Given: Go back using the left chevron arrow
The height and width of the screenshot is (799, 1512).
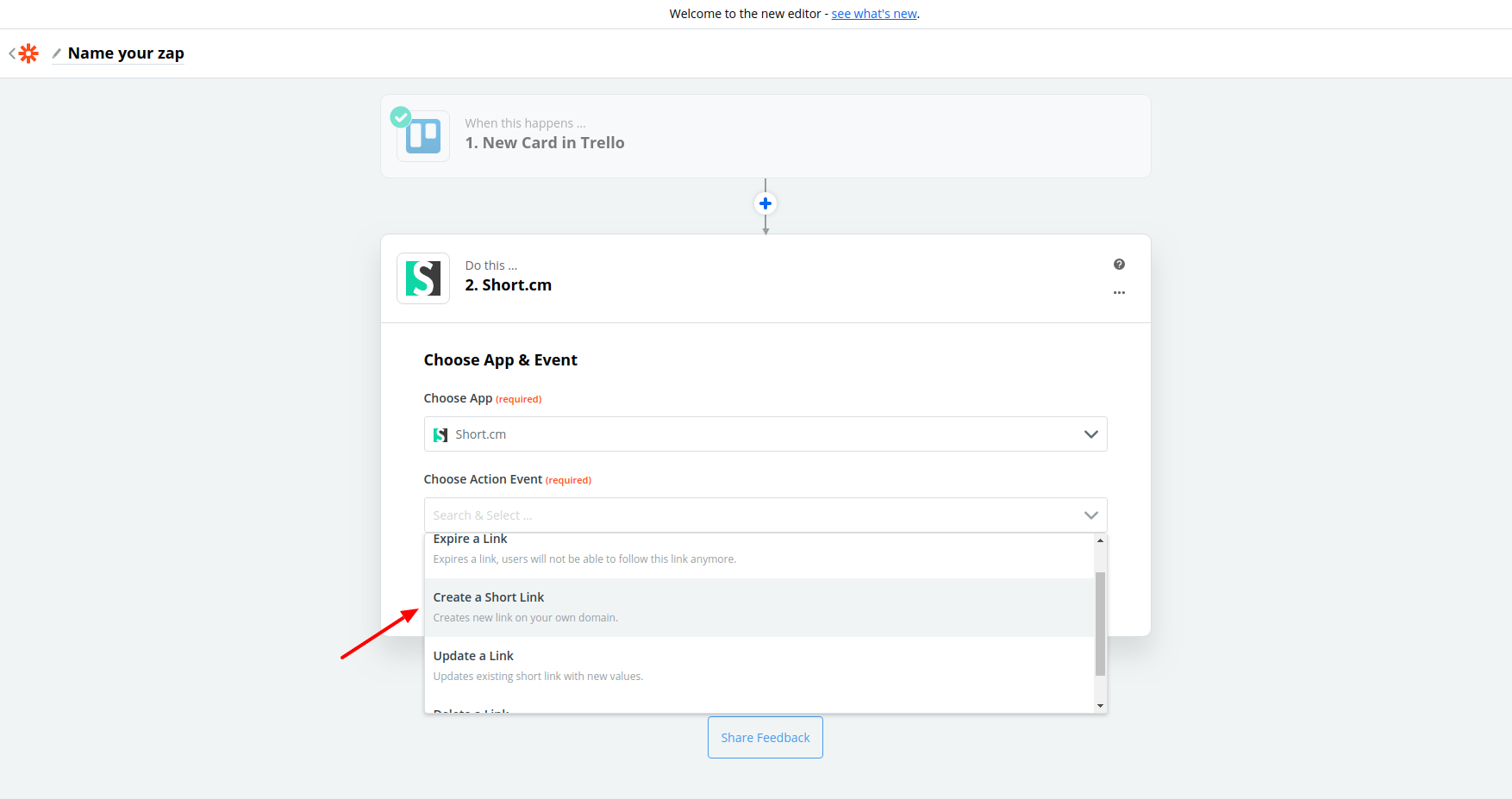Looking at the screenshot, I should click(12, 53).
